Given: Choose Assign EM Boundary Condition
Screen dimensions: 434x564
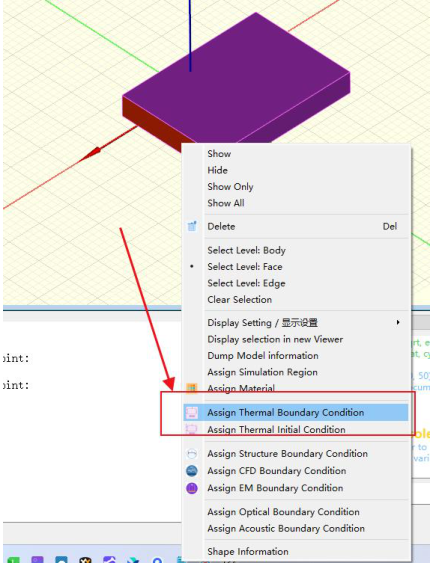Looking at the screenshot, I should 296,488.
